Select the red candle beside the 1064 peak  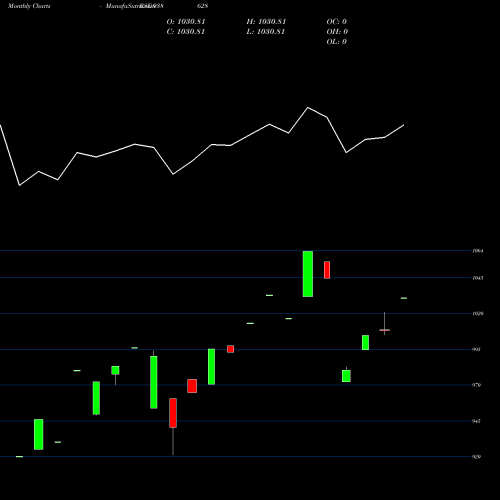click(x=327, y=270)
